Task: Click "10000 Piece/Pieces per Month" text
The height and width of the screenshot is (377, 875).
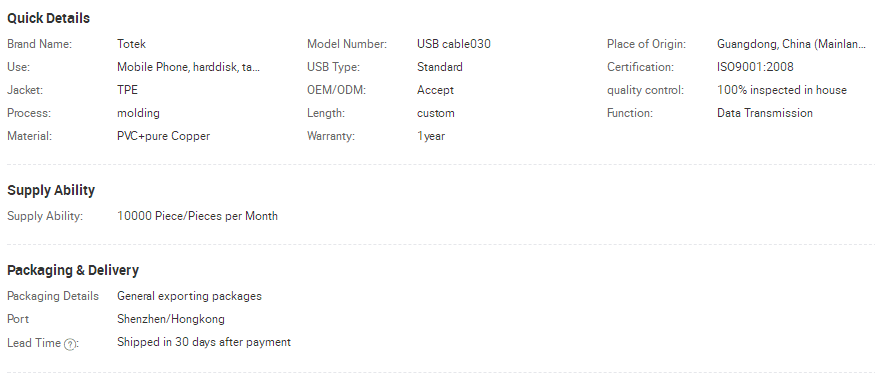Action: pyautogui.click(x=198, y=216)
